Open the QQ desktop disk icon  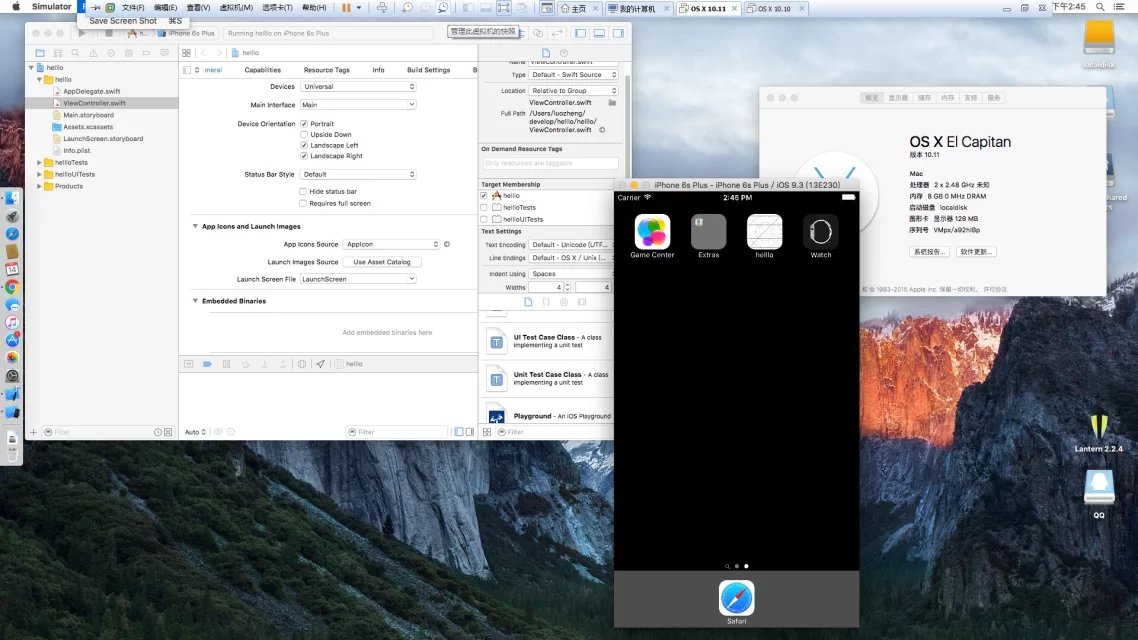(1099, 487)
